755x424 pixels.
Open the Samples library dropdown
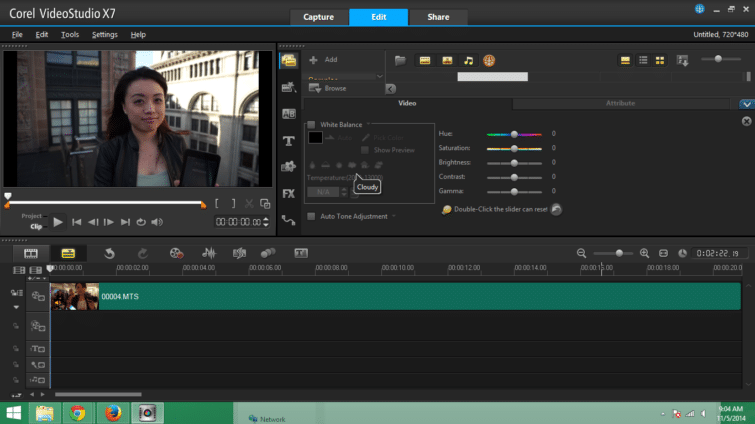(380, 77)
